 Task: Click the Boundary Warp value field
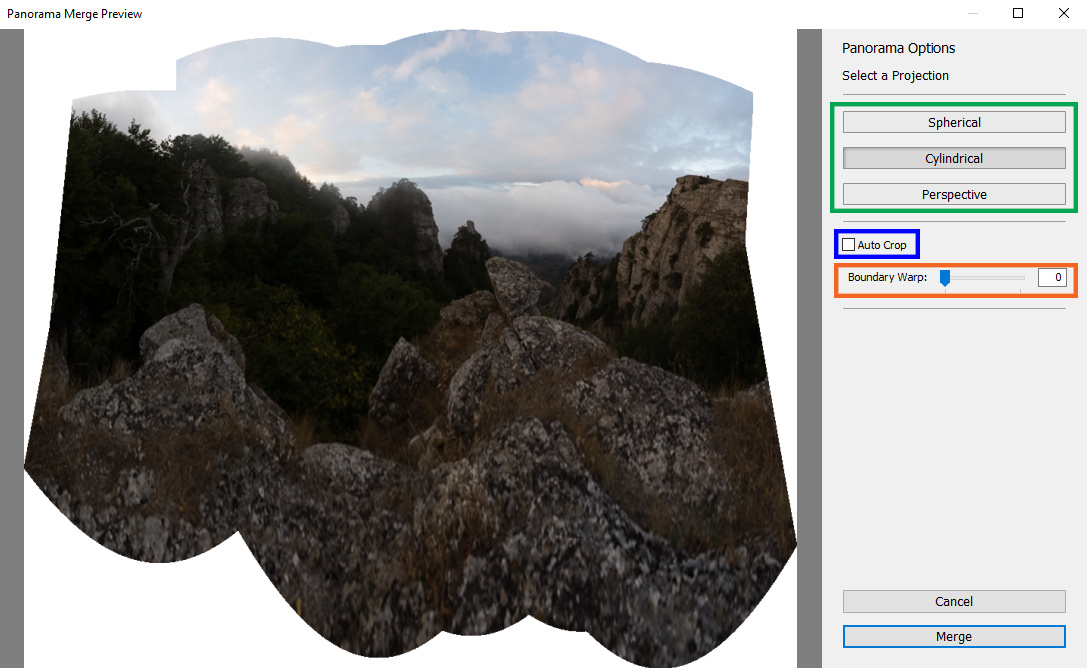[1052, 277]
